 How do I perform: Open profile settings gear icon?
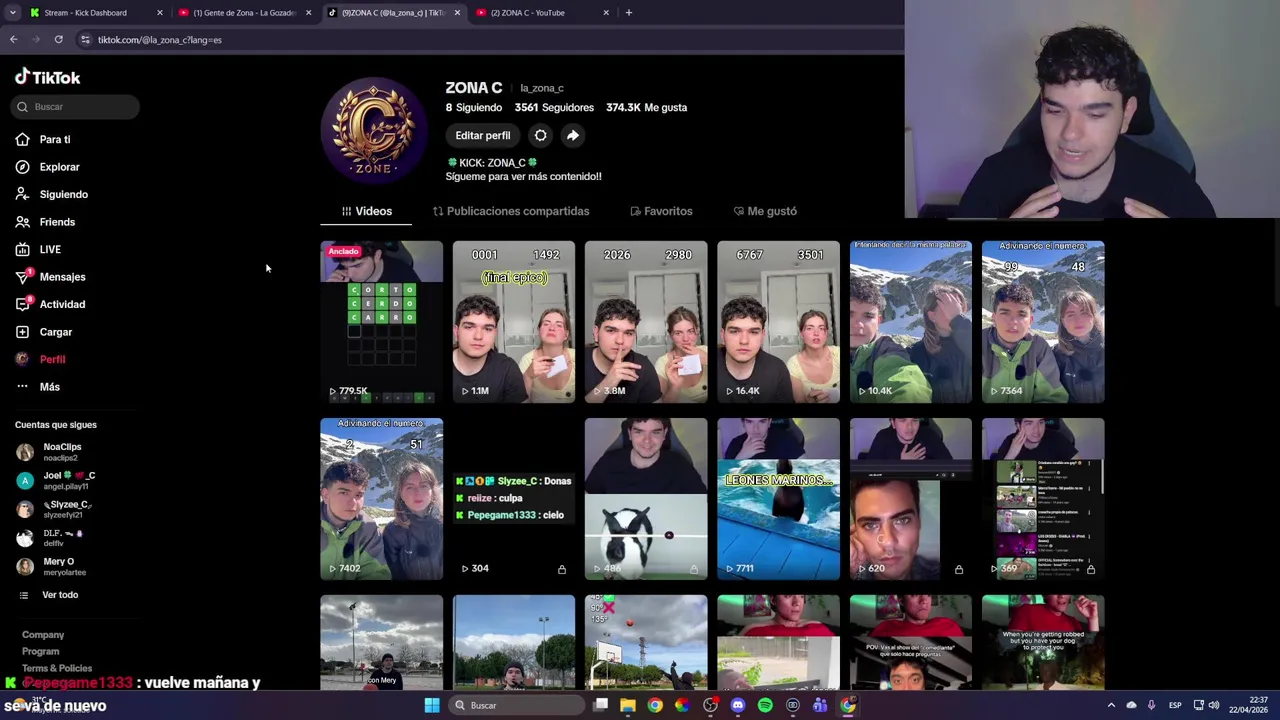[540, 135]
